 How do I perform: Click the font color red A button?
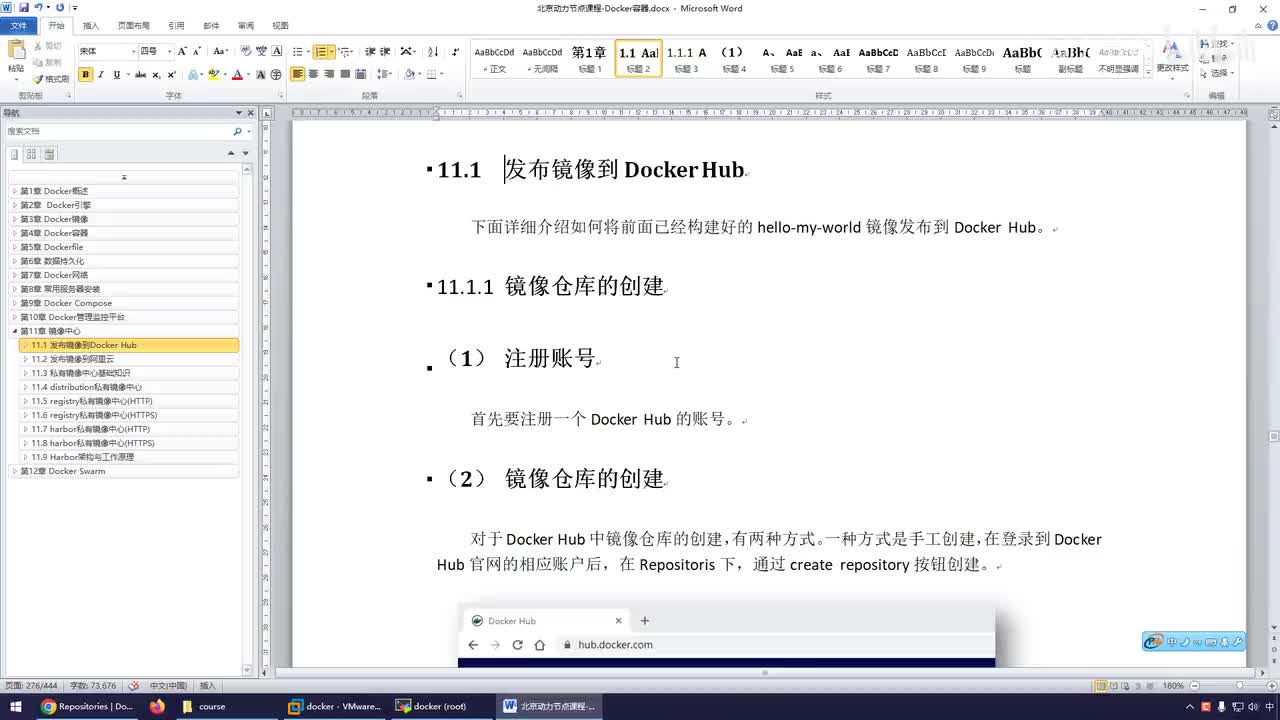click(237, 75)
